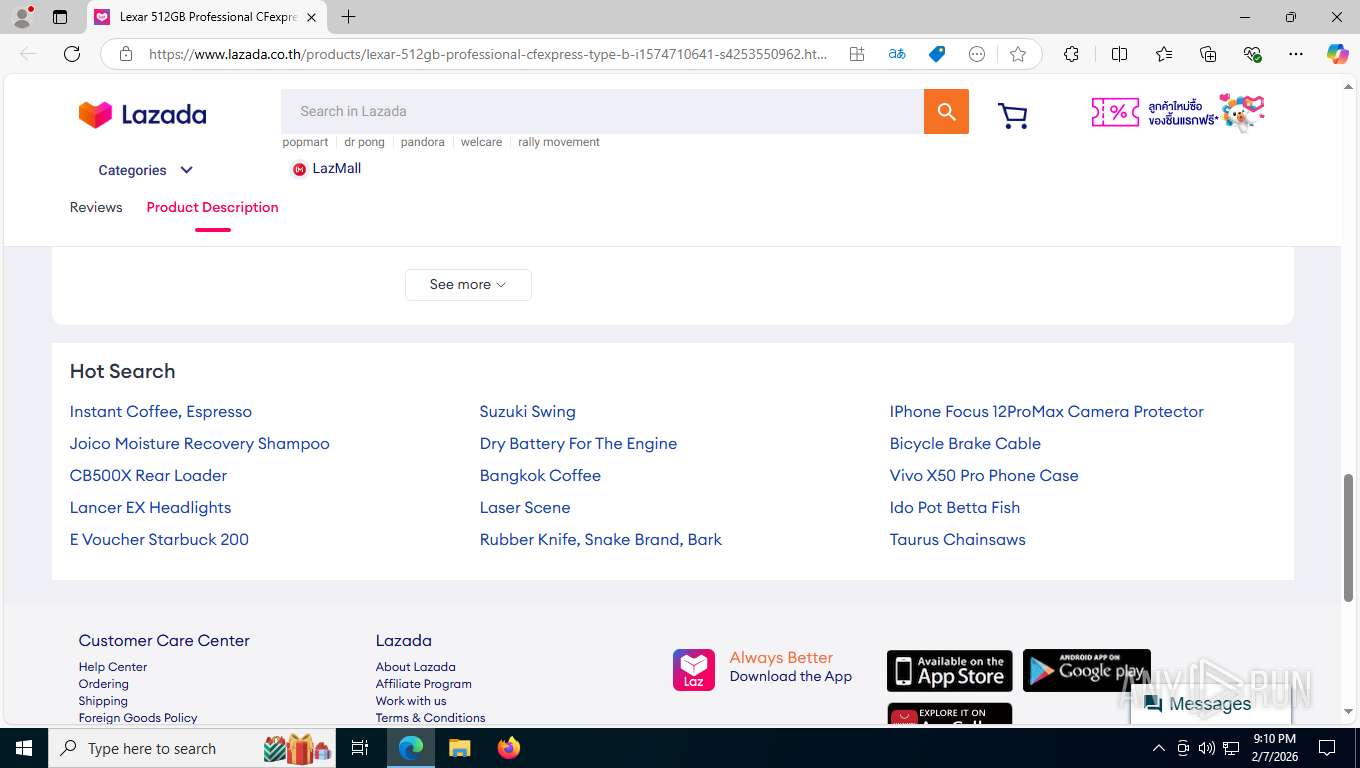
Task: Get app on Google Play badge
Action: 1086,671
